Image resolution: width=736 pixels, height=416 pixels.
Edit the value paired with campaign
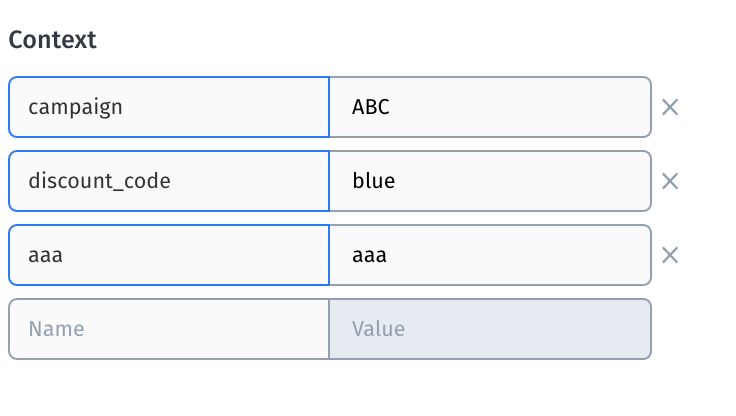click(490, 107)
